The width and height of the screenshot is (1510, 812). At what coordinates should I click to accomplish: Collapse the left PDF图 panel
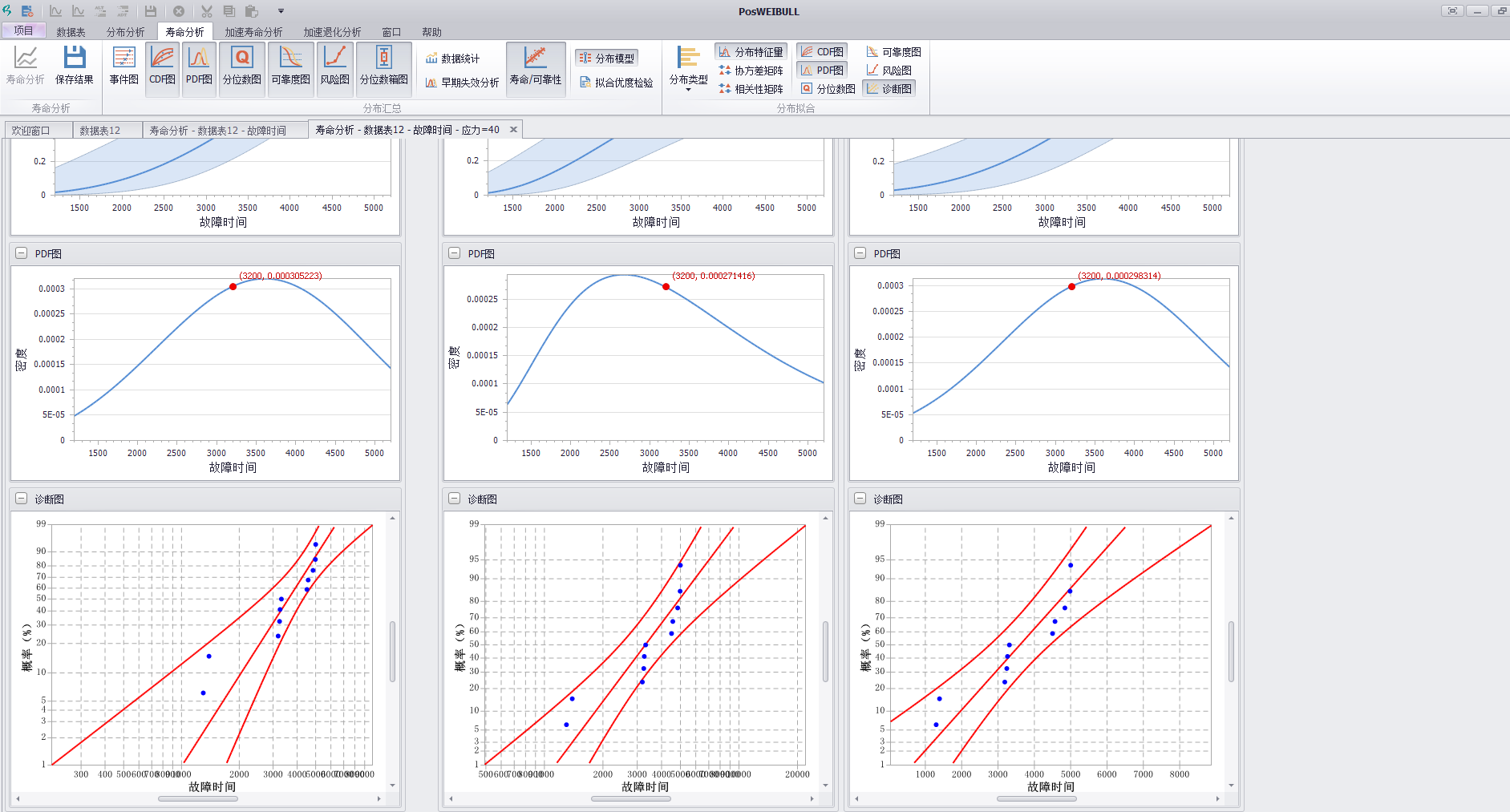(22, 253)
